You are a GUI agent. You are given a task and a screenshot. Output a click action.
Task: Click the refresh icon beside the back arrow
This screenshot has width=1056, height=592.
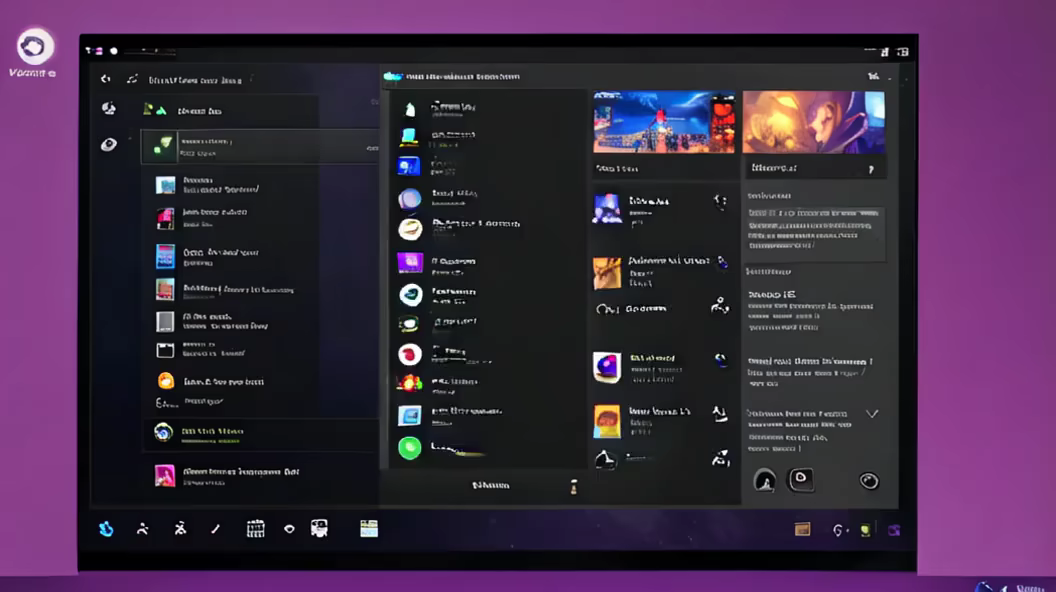click(132, 79)
